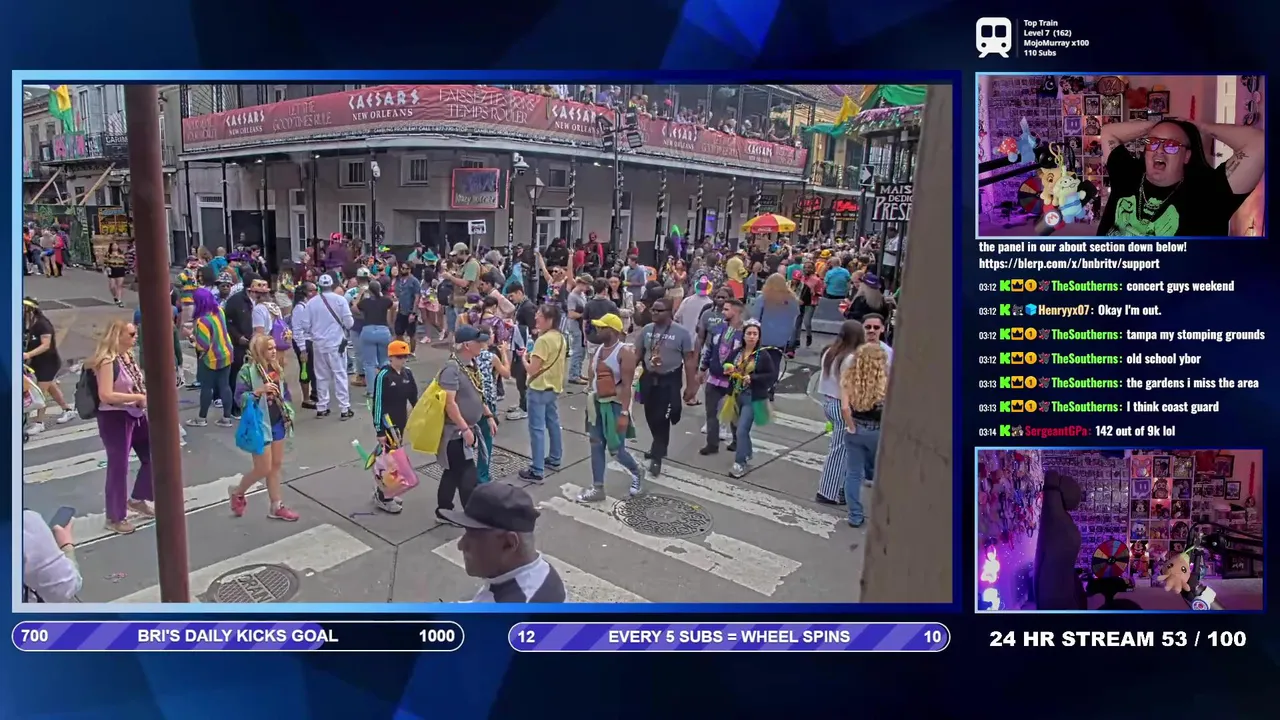Screen dimensions: 1280x720
Task: Click the message 'tampa my stomping grounds'
Action: [x=1195, y=335]
